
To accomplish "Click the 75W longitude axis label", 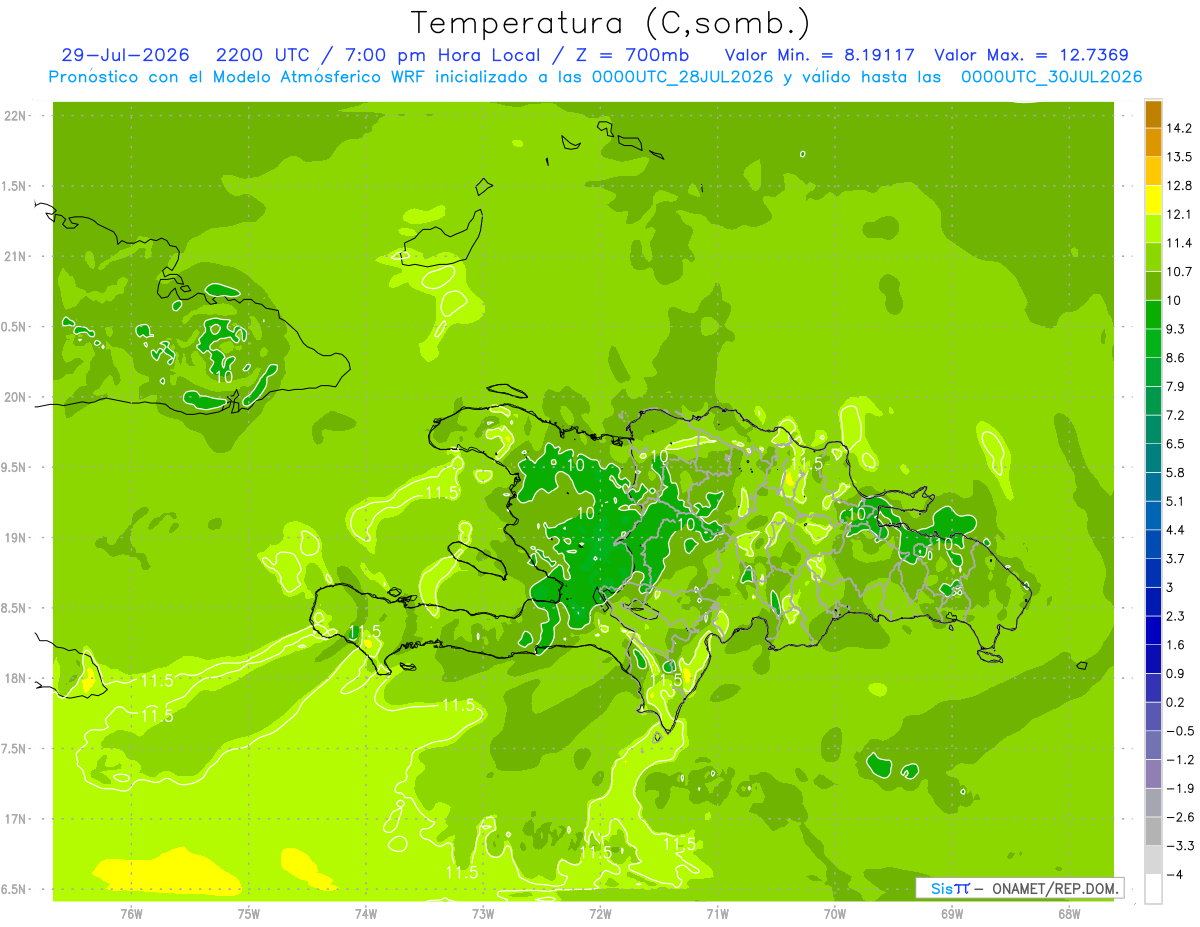I will 249,915.
